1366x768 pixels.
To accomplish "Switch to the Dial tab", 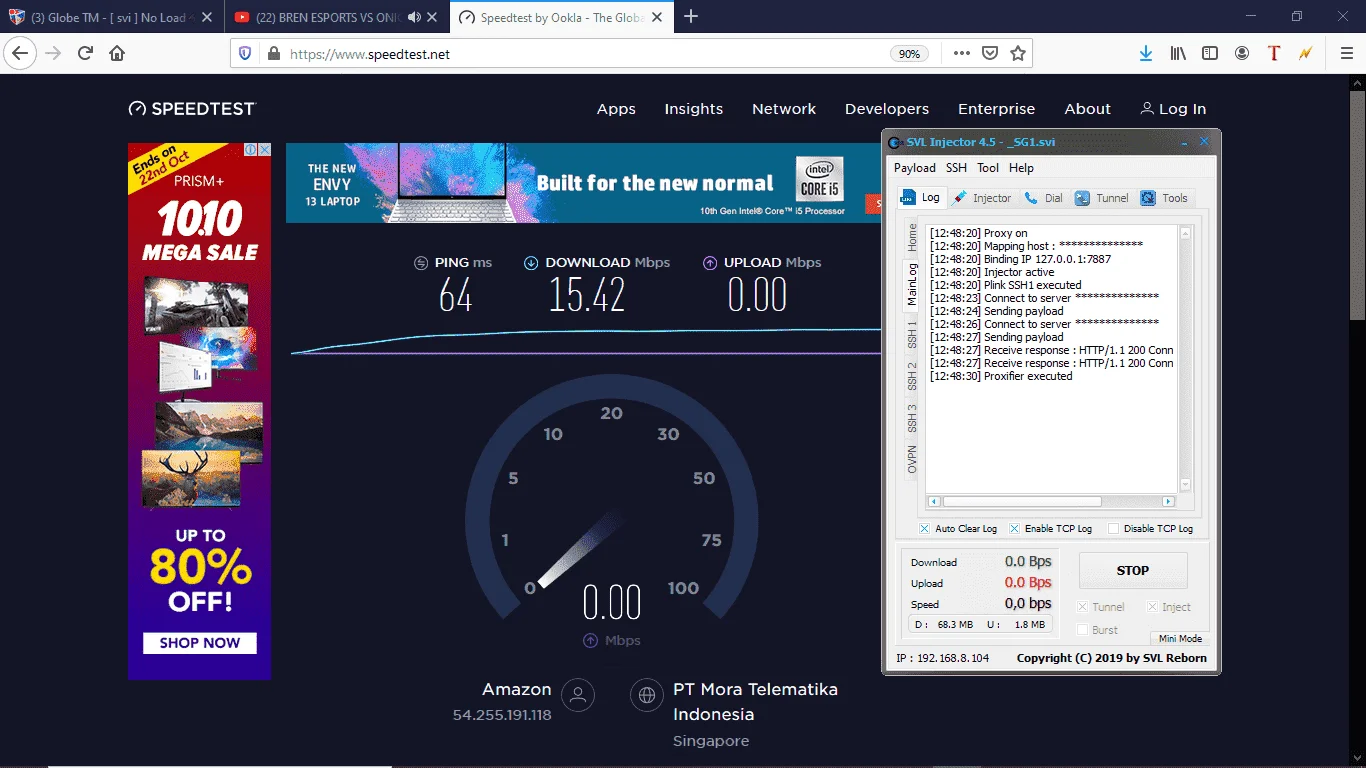I will [x=1044, y=198].
